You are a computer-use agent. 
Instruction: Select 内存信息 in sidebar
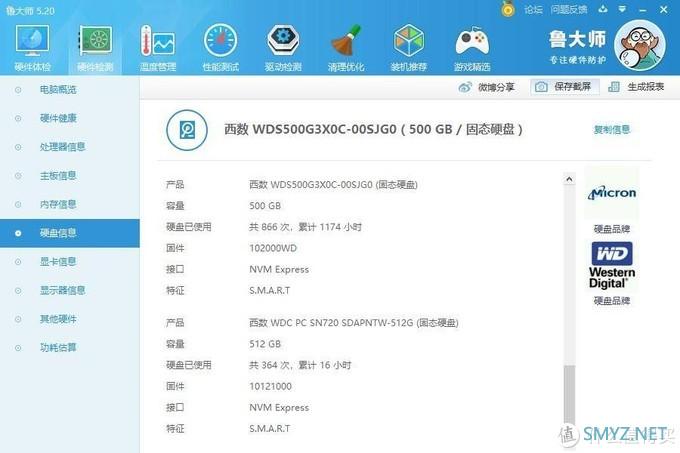click(58, 204)
